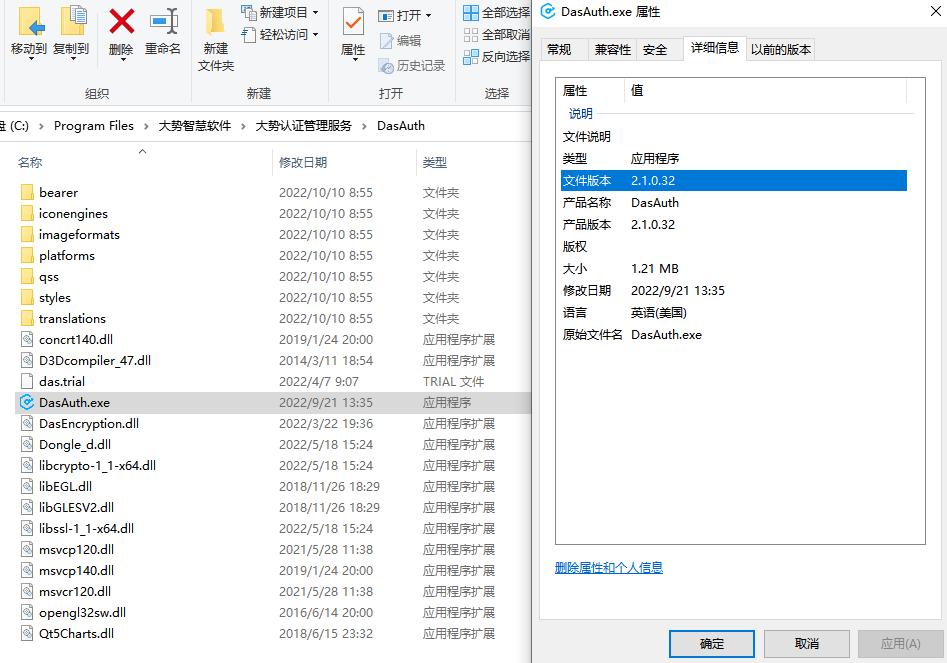
Task: Select the Dongle_d.dll file icon
Action: [27, 444]
